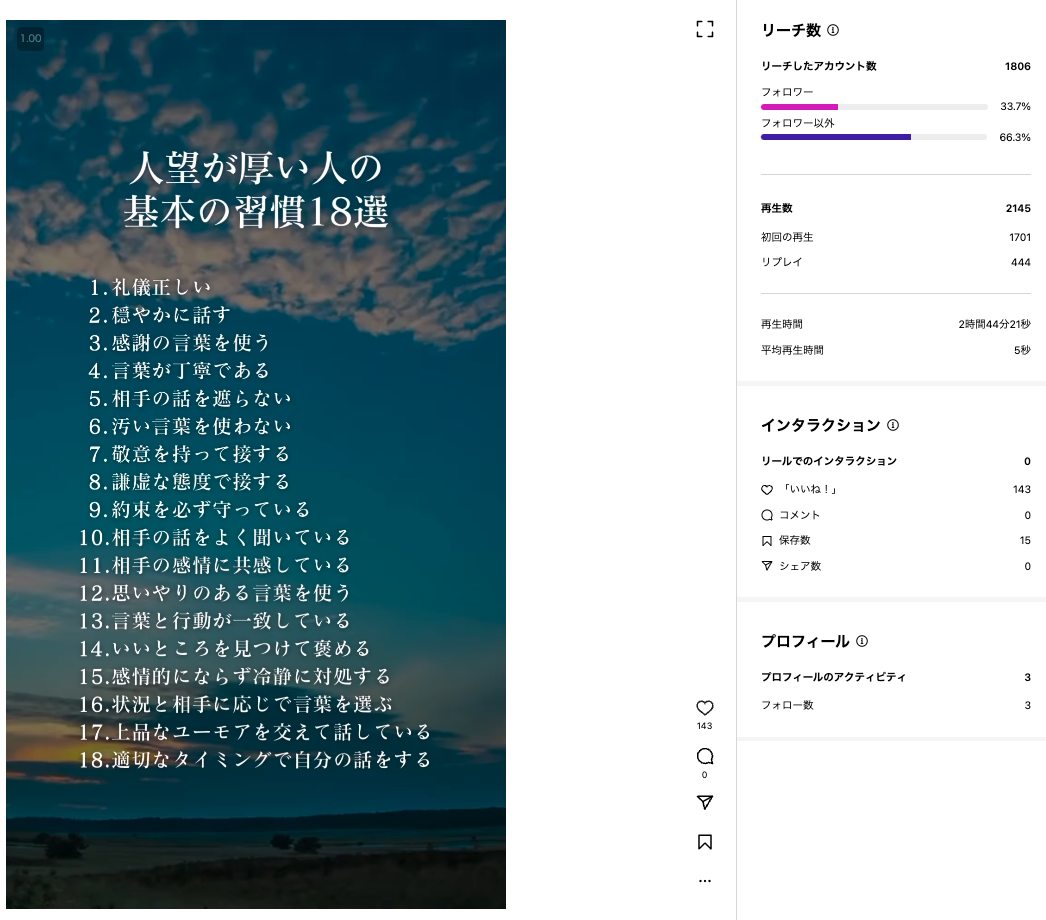
Task: Click the 5秒 average watch time value
Action: pyautogui.click(x=1022, y=350)
